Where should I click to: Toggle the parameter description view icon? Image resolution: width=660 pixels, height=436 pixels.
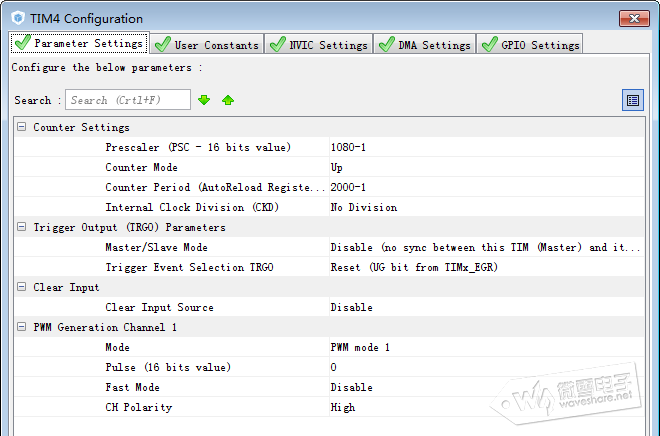coord(632,100)
